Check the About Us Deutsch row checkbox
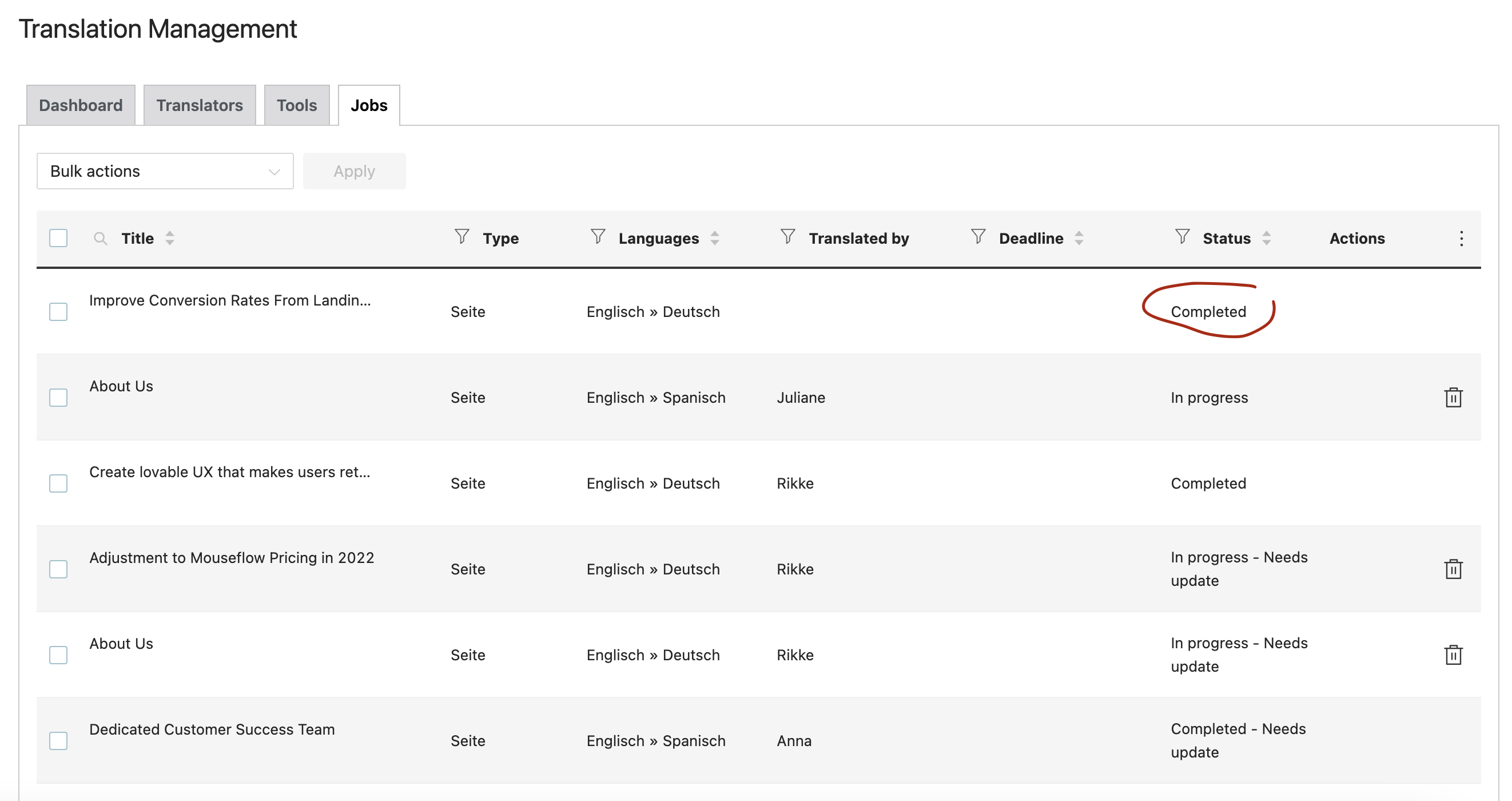 [58, 655]
